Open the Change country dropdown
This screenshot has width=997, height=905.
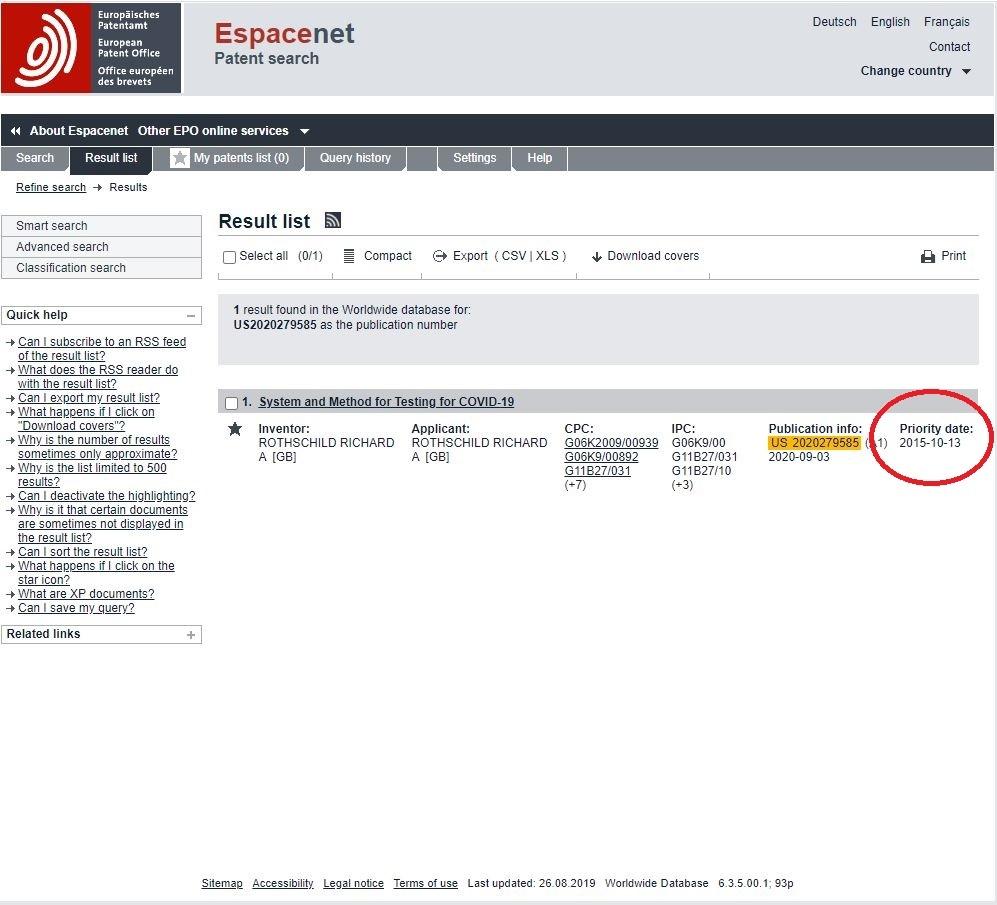(x=915, y=71)
